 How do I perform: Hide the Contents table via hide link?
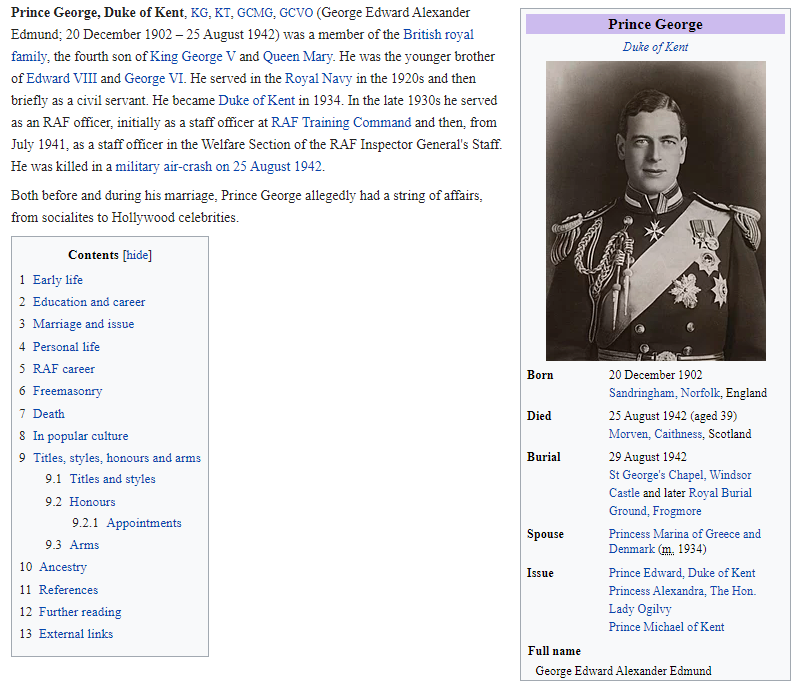(137, 255)
